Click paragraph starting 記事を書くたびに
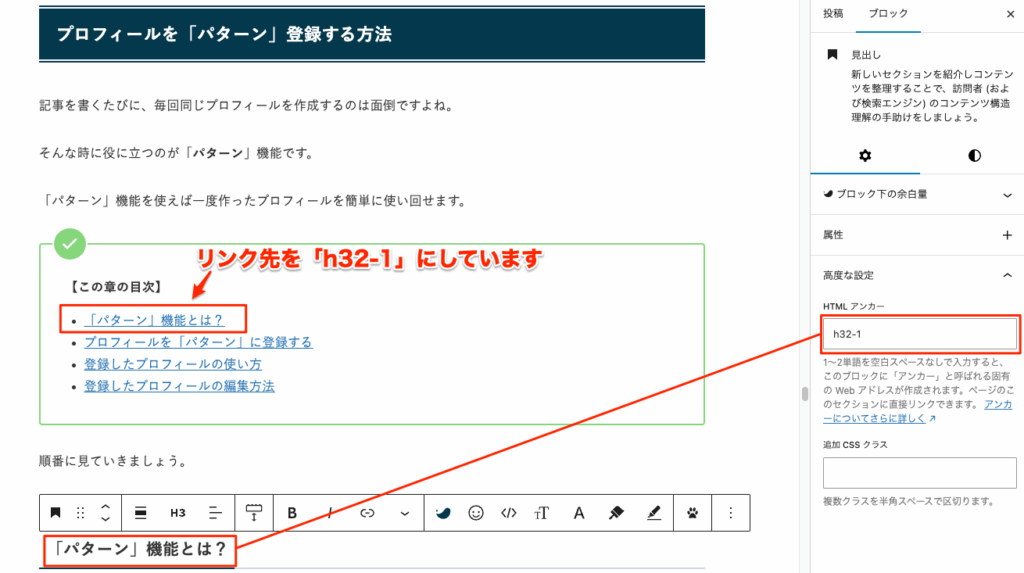Image resolution: width=1024 pixels, height=573 pixels. point(248,106)
